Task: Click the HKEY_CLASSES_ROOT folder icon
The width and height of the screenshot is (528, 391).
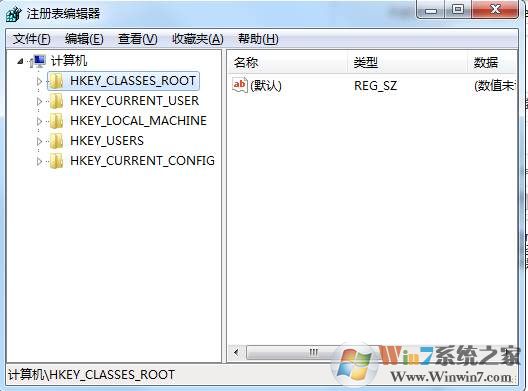Action: coord(56,81)
